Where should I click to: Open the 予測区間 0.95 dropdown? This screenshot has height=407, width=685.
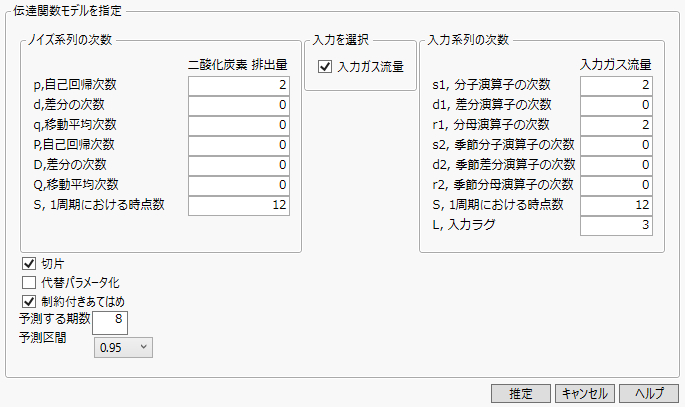coord(123,347)
